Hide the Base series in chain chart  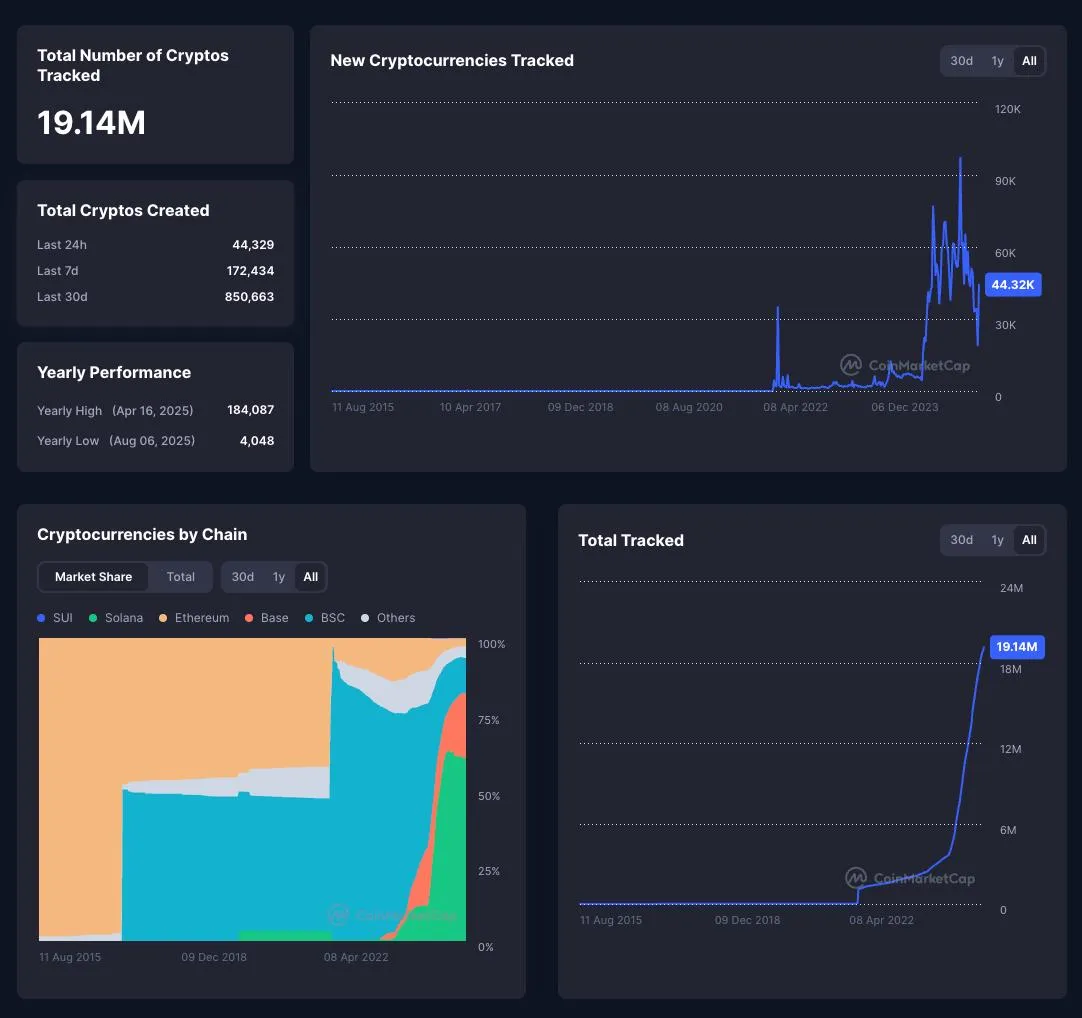[266, 618]
